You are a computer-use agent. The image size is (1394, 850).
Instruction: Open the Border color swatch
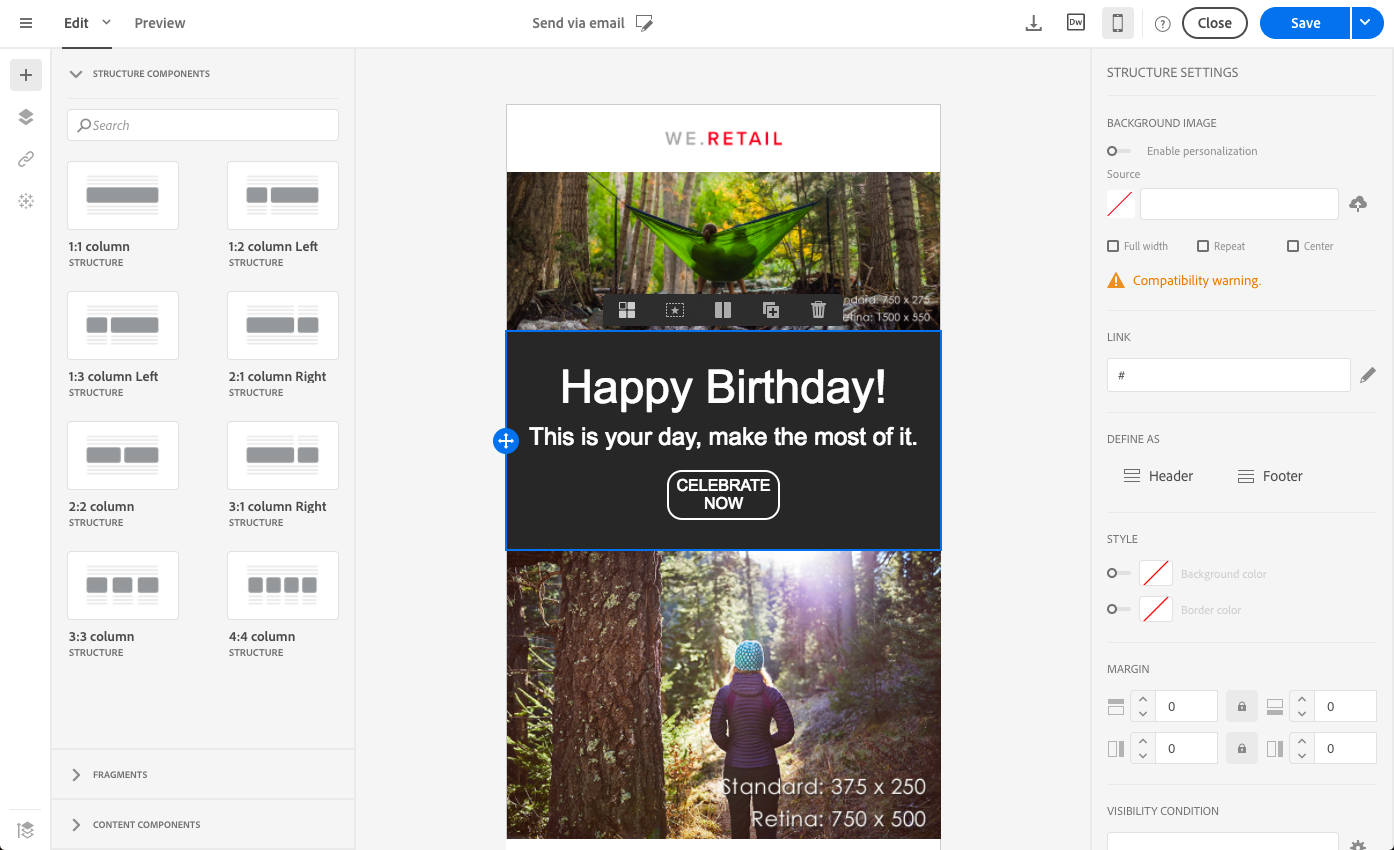point(1156,609)
